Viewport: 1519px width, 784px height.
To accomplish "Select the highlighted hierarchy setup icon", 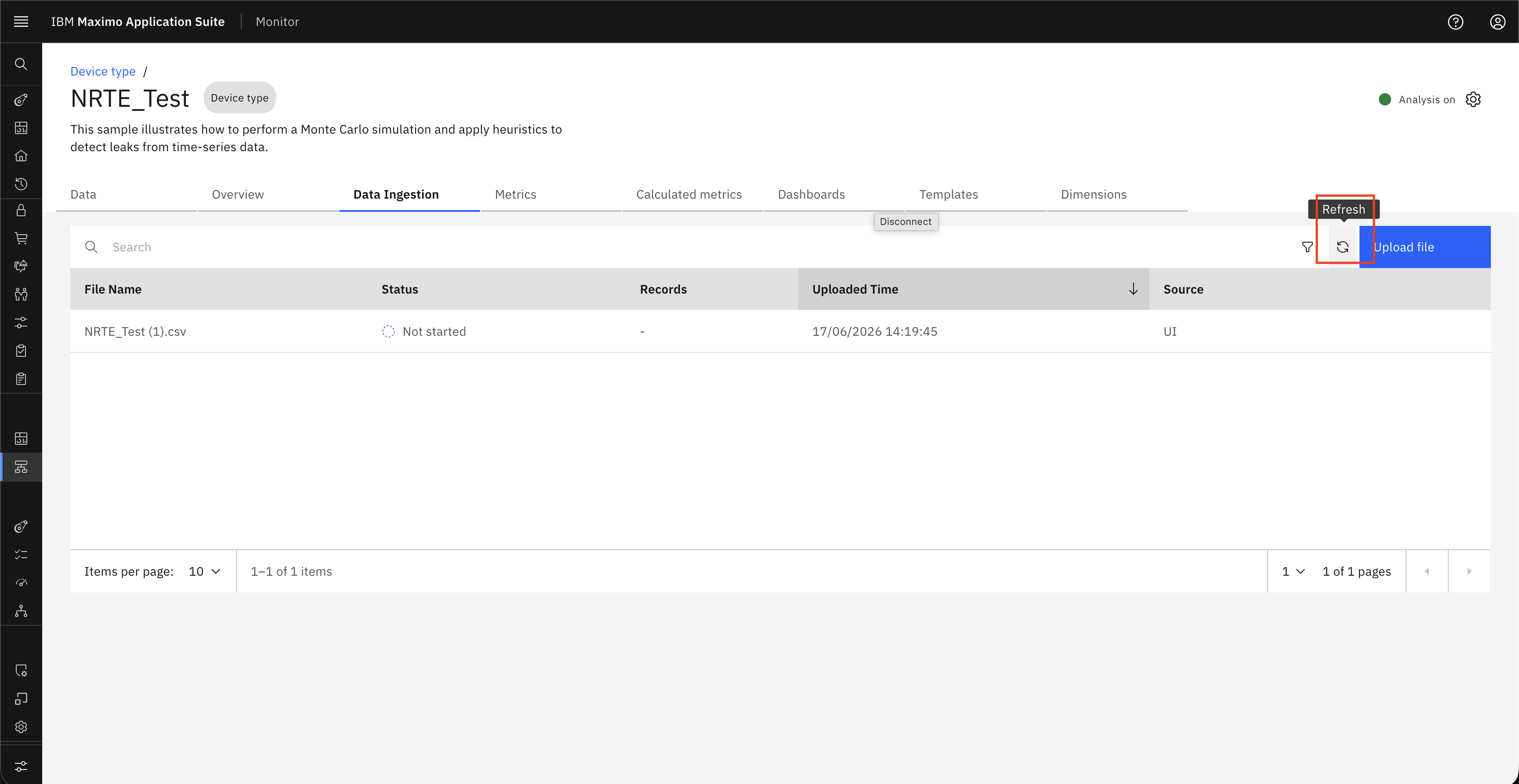I will (21, 467).
